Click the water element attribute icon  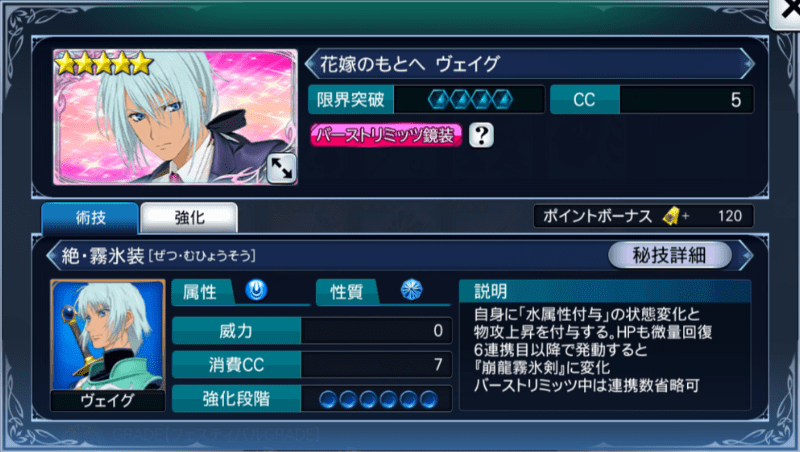coord(256,290)
